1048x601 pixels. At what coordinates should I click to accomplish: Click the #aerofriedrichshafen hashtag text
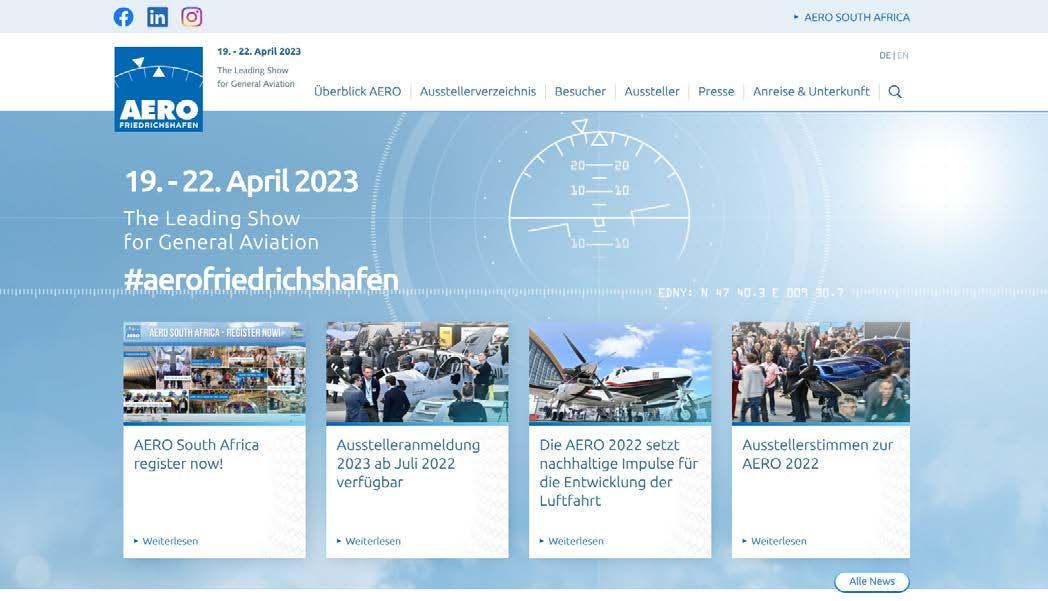261,280
